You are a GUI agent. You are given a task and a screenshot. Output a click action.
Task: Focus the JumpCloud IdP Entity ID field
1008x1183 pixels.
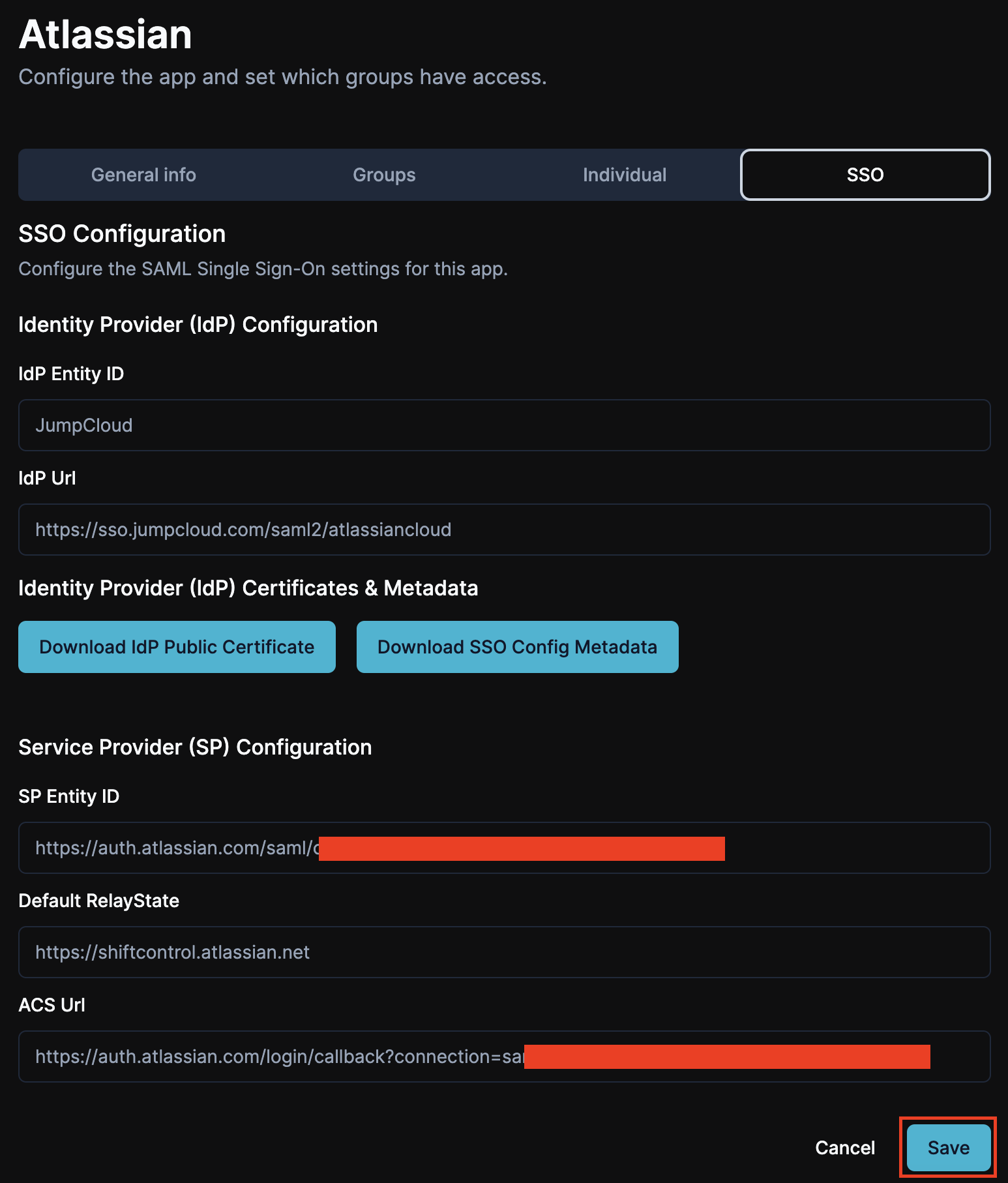coord(504,425)
